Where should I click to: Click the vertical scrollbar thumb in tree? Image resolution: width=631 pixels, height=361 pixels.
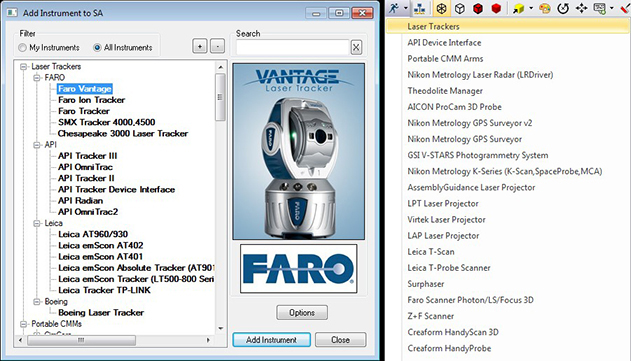pyautogui.click(x=220, y=97)
